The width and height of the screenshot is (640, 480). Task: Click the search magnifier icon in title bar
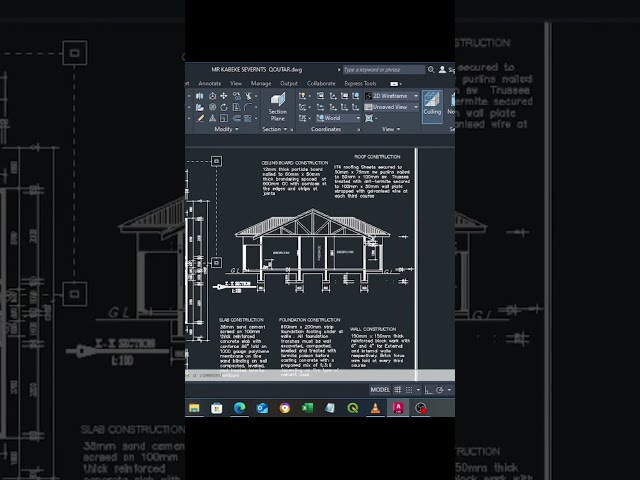(x=431, y=70)
